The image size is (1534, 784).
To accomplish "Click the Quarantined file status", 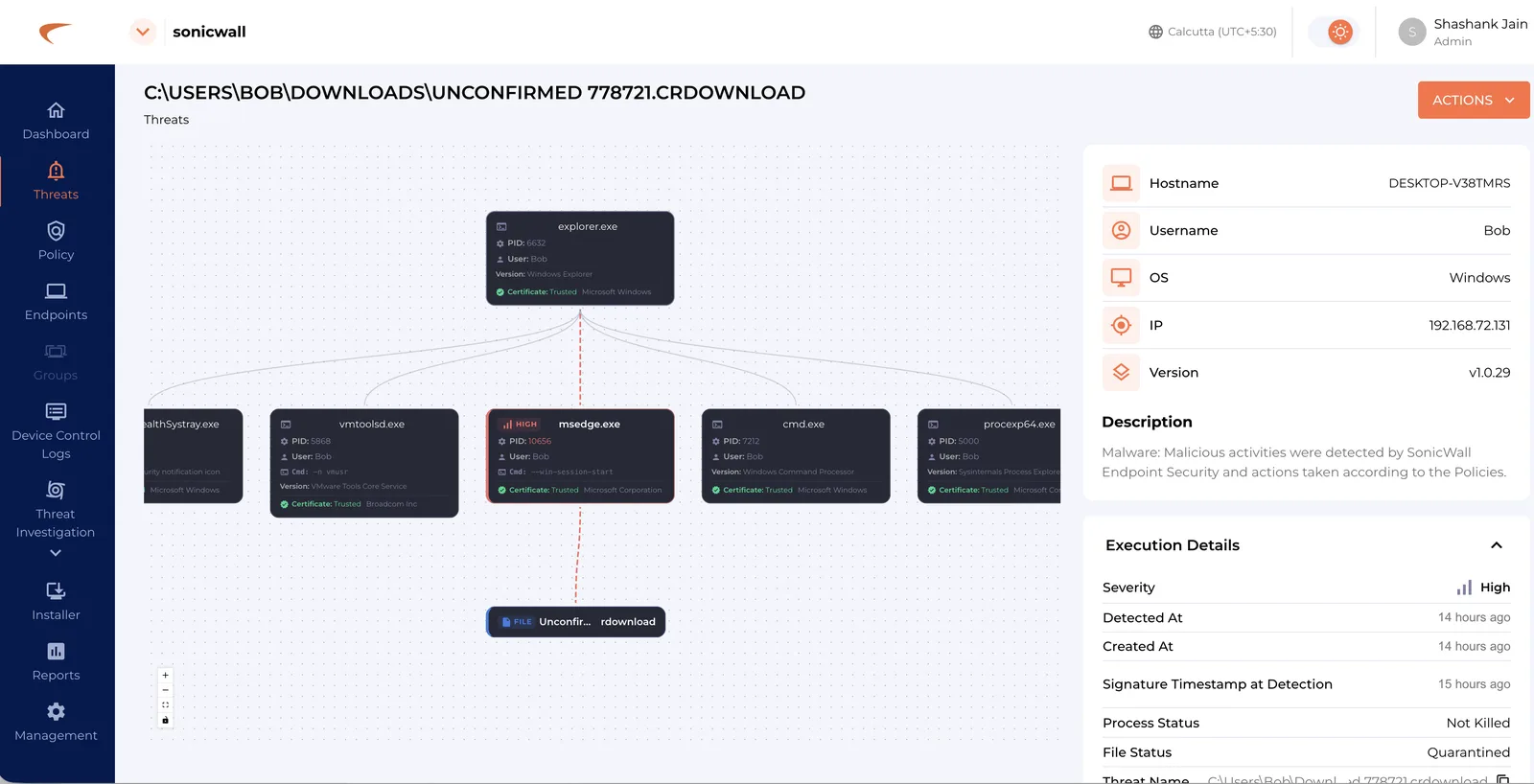I will pyautogui.click(x=1469, y=752).
